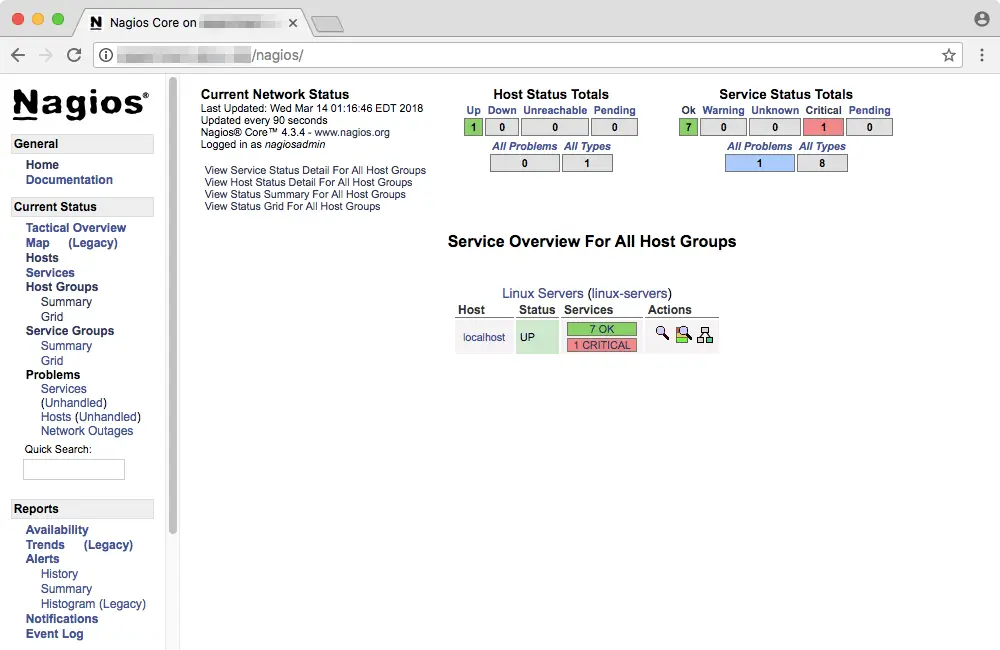Open the (Legacy) map link
Image resolution: width=1000 pixels, height=650 pixels.
pyautogui.click(x=93, y=243)
